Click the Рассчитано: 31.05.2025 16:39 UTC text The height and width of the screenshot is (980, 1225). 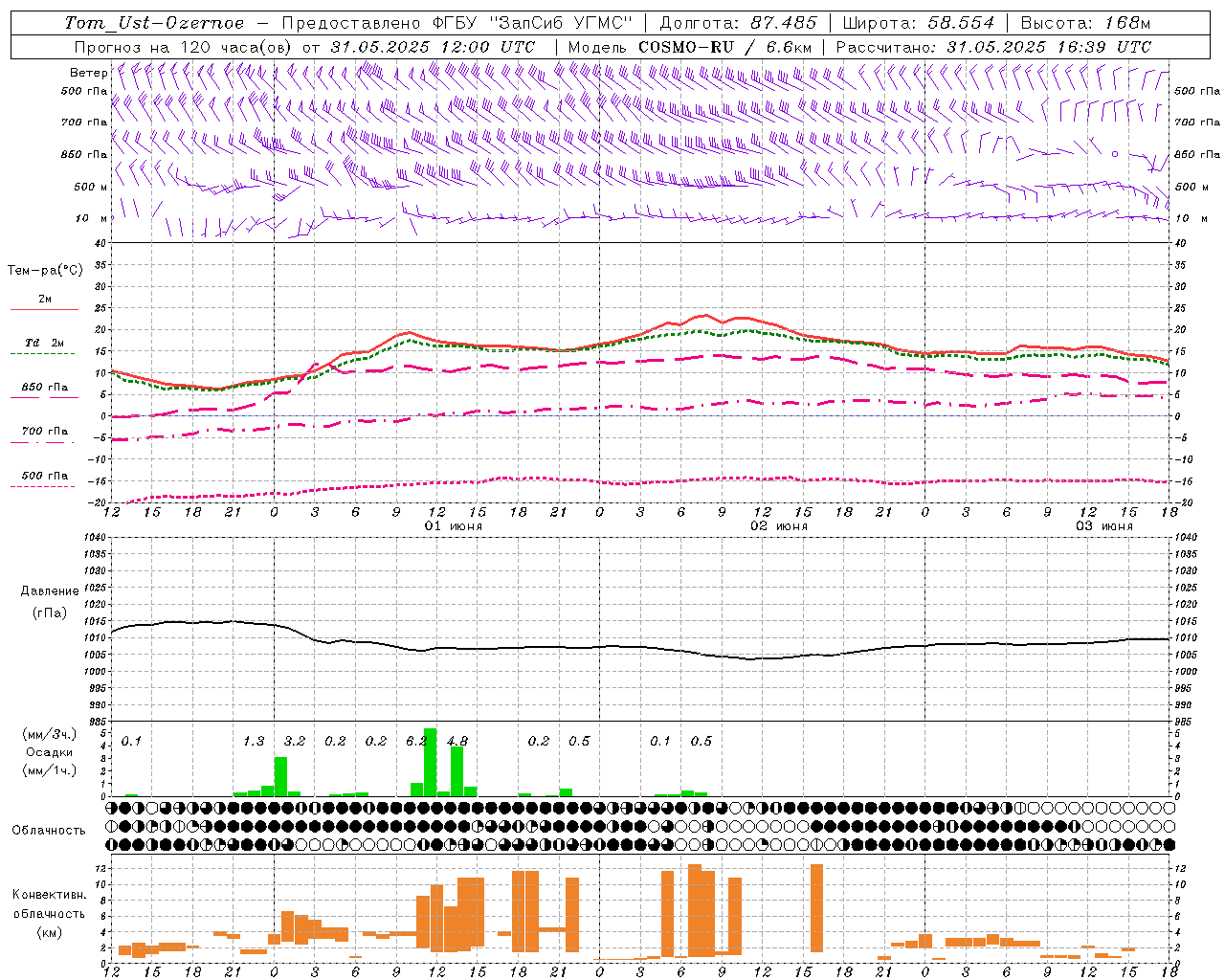click(x=993, y=47)
